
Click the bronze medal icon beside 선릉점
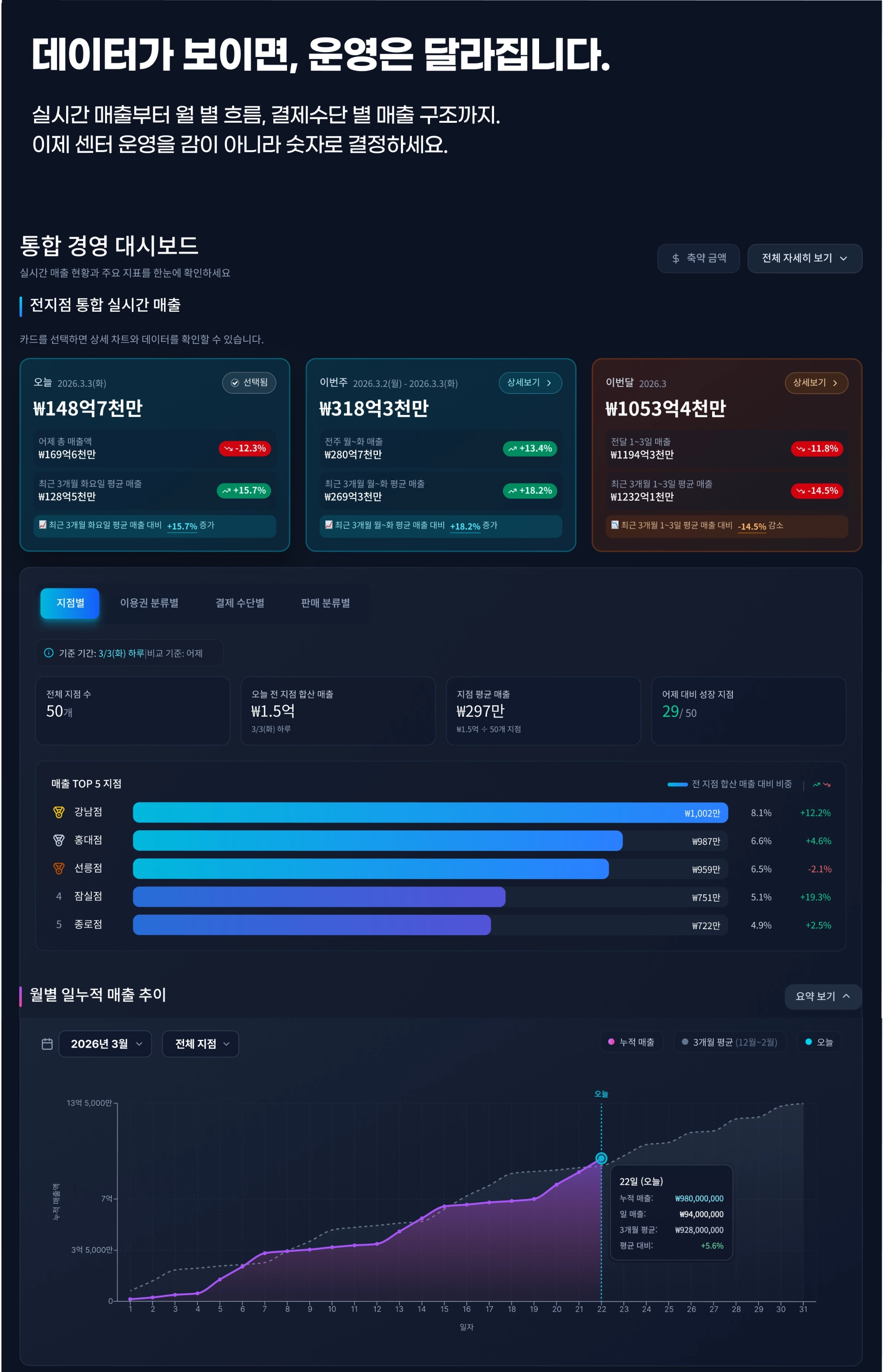[x=58, y=869]
